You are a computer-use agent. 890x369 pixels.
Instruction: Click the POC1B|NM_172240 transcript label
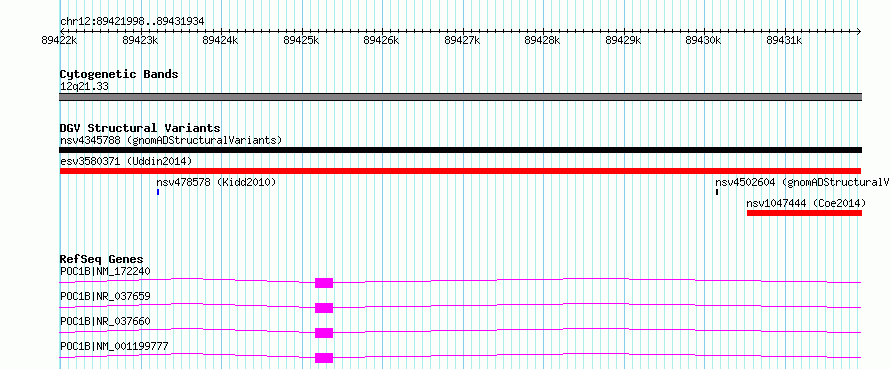[x=105, y=271]
